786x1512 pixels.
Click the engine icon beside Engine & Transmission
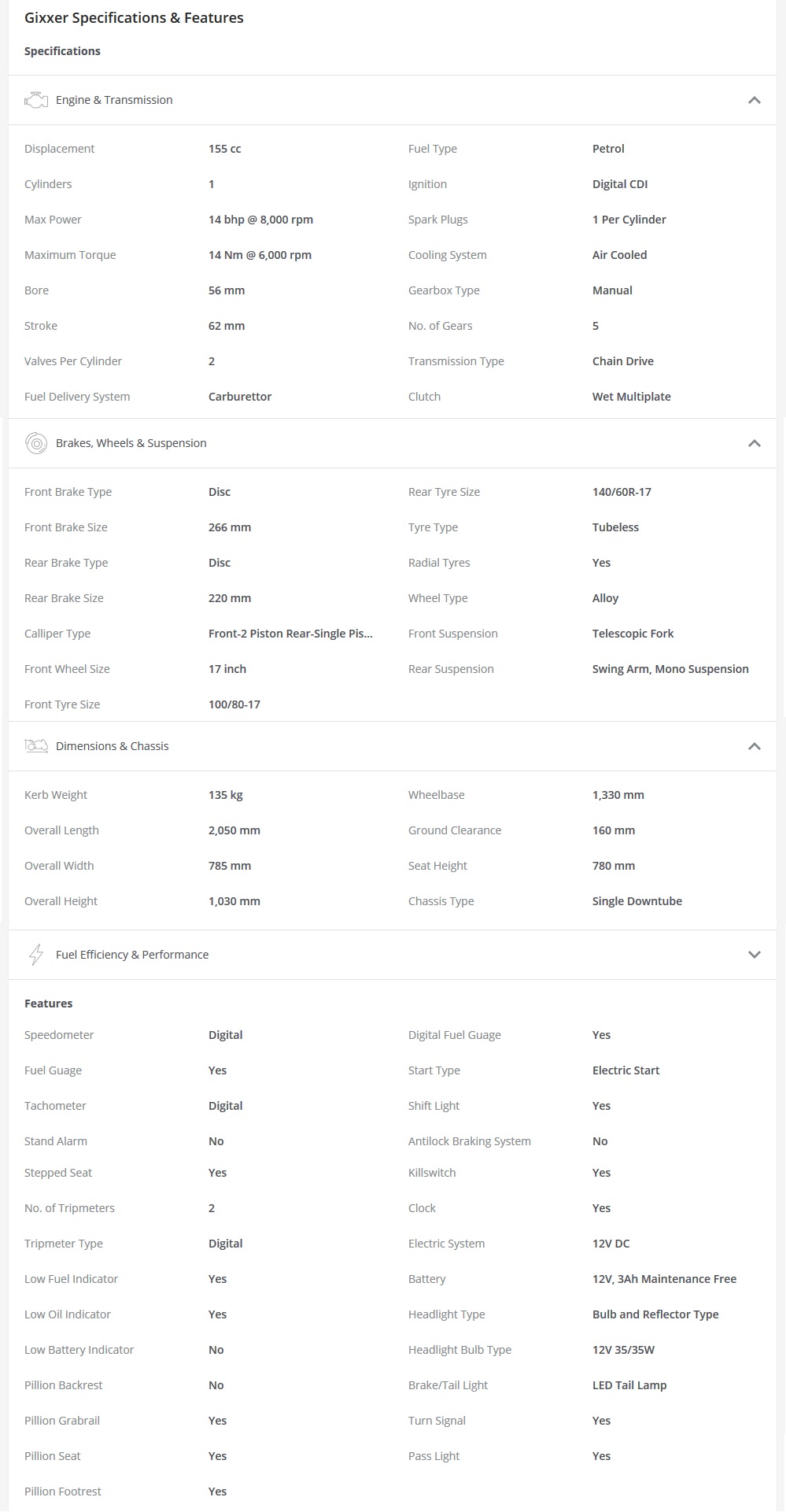coord(36,100)
